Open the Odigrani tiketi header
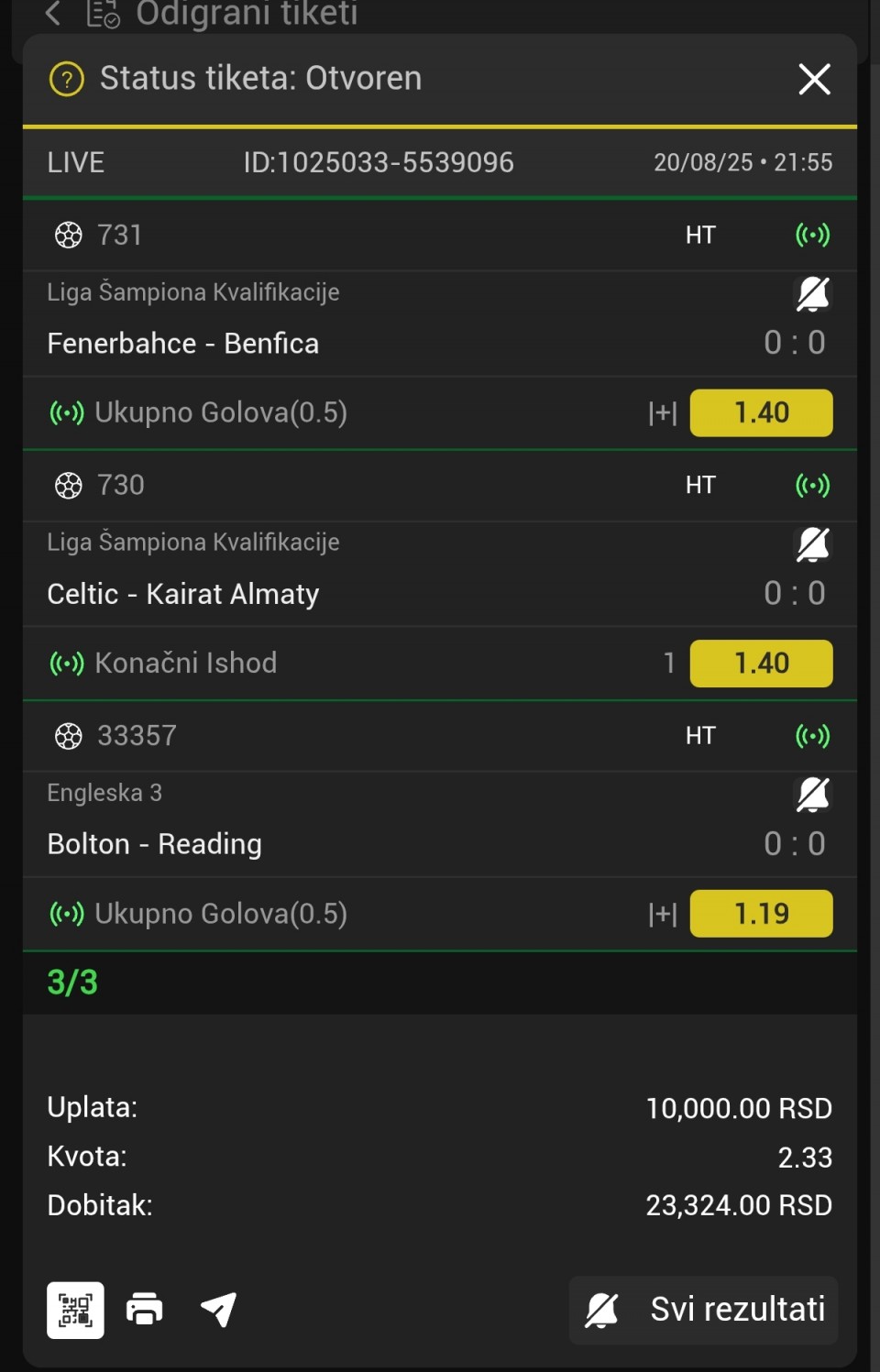 [x=247, y=14]
